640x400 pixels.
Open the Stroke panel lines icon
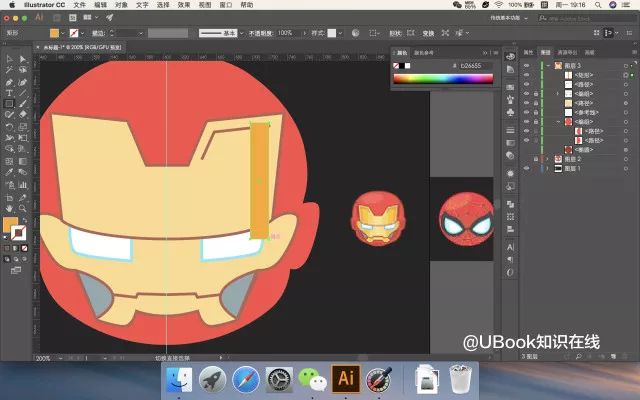(x=510, y=130)
